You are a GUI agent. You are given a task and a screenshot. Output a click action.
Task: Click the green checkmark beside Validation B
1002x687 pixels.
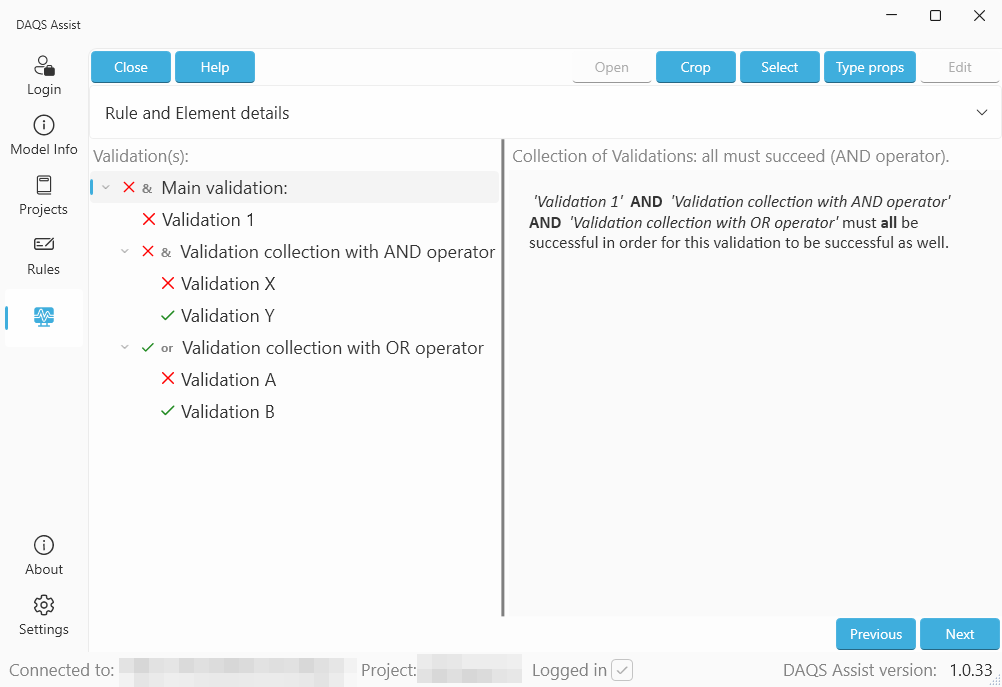pyautogui.click(x=167, y=411)
